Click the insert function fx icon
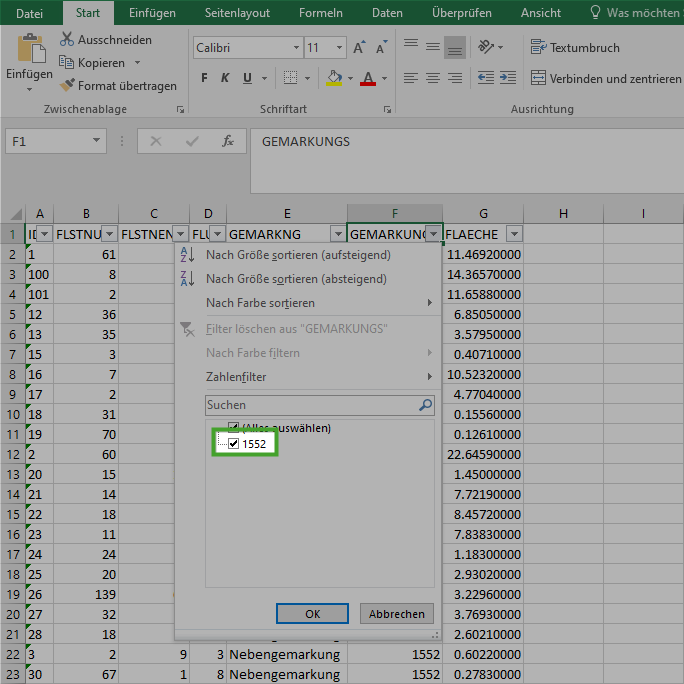Screen dimensions: 684x684 228,142
